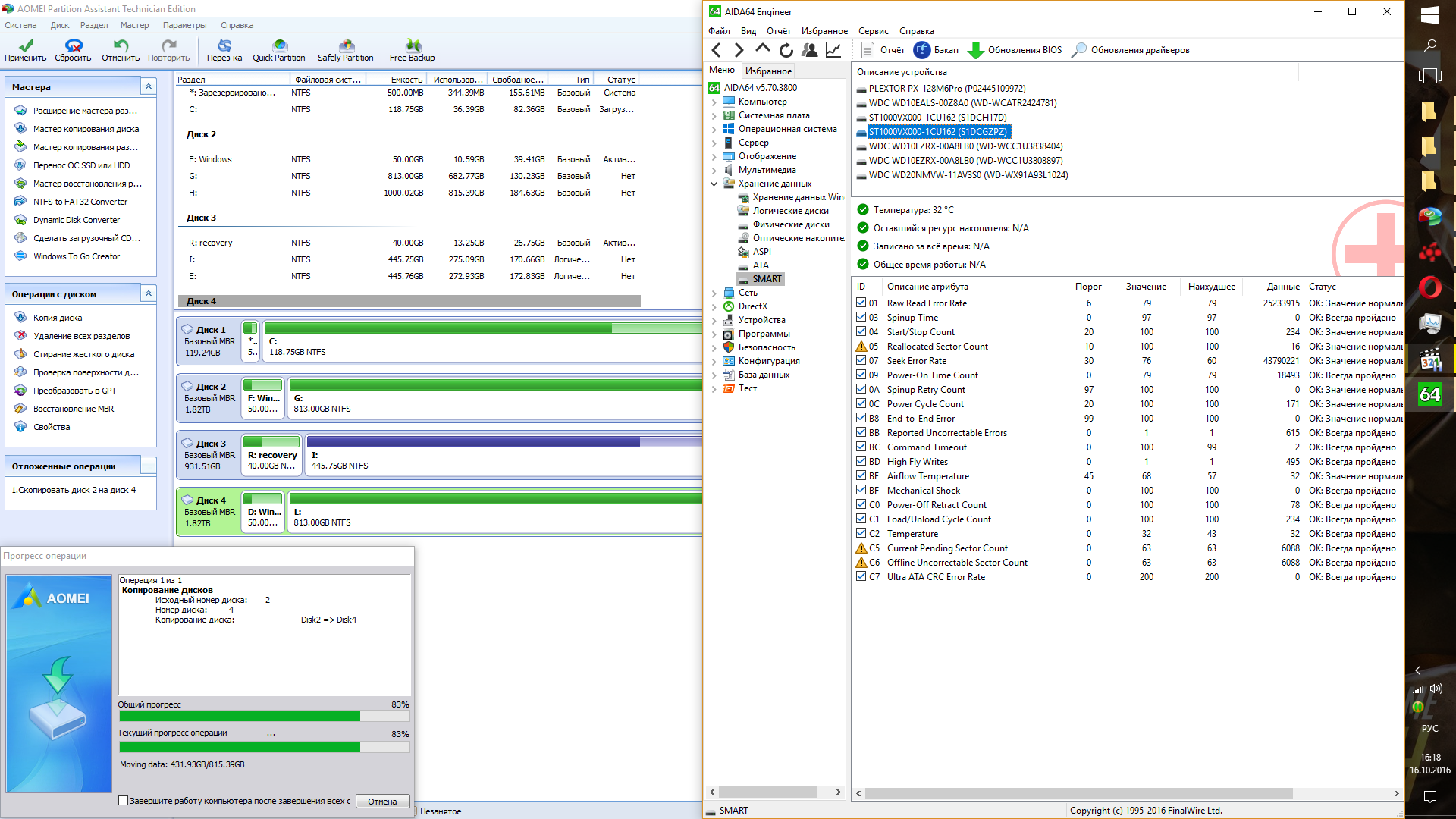
Task: Collapse the Мастера panel header
Action: coord(149,87)
